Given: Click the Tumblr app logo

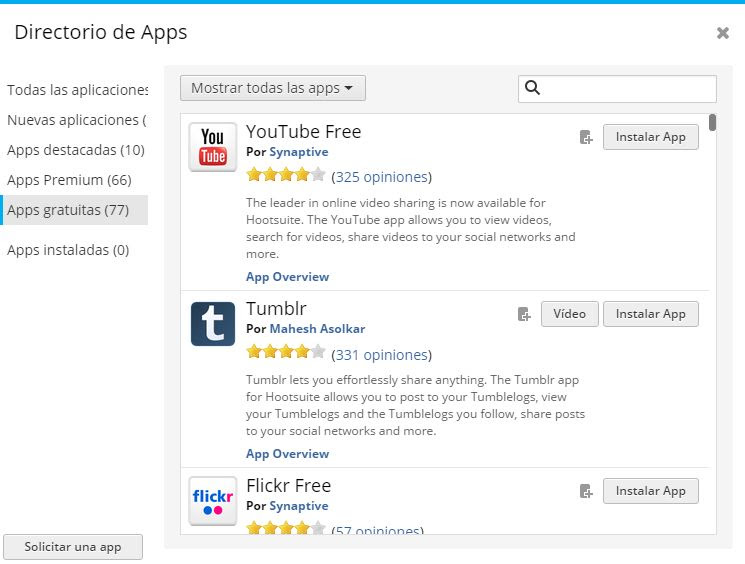Looking at the screenshot, I should click(x=212, y=324).
